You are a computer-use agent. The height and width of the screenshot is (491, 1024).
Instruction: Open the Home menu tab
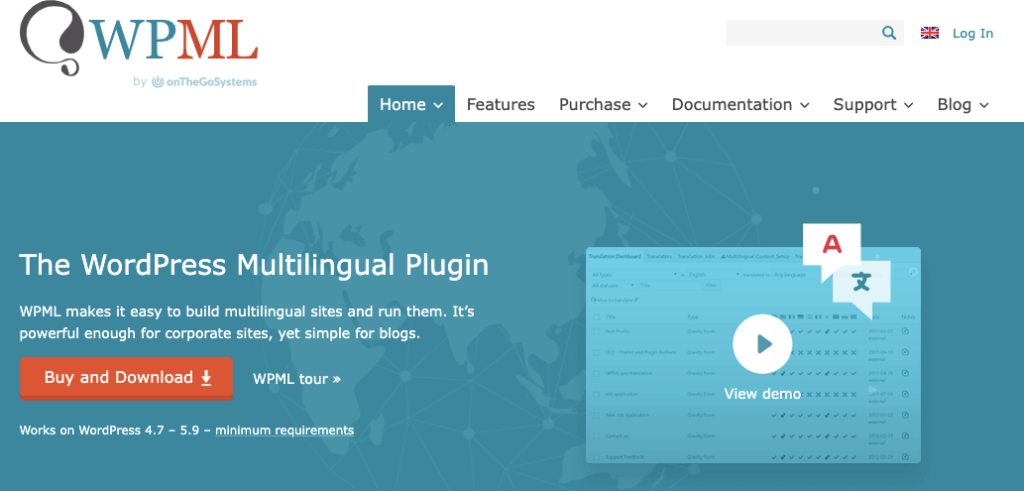(x=411, y=104)
